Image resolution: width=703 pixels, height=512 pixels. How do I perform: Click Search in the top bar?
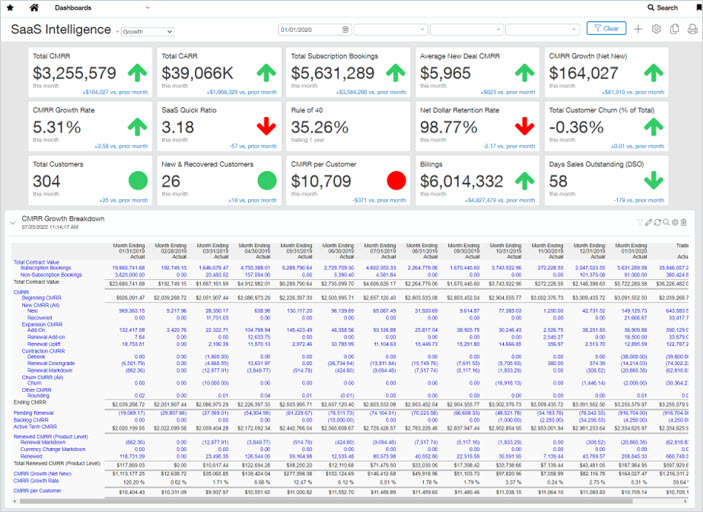[662, 7]
